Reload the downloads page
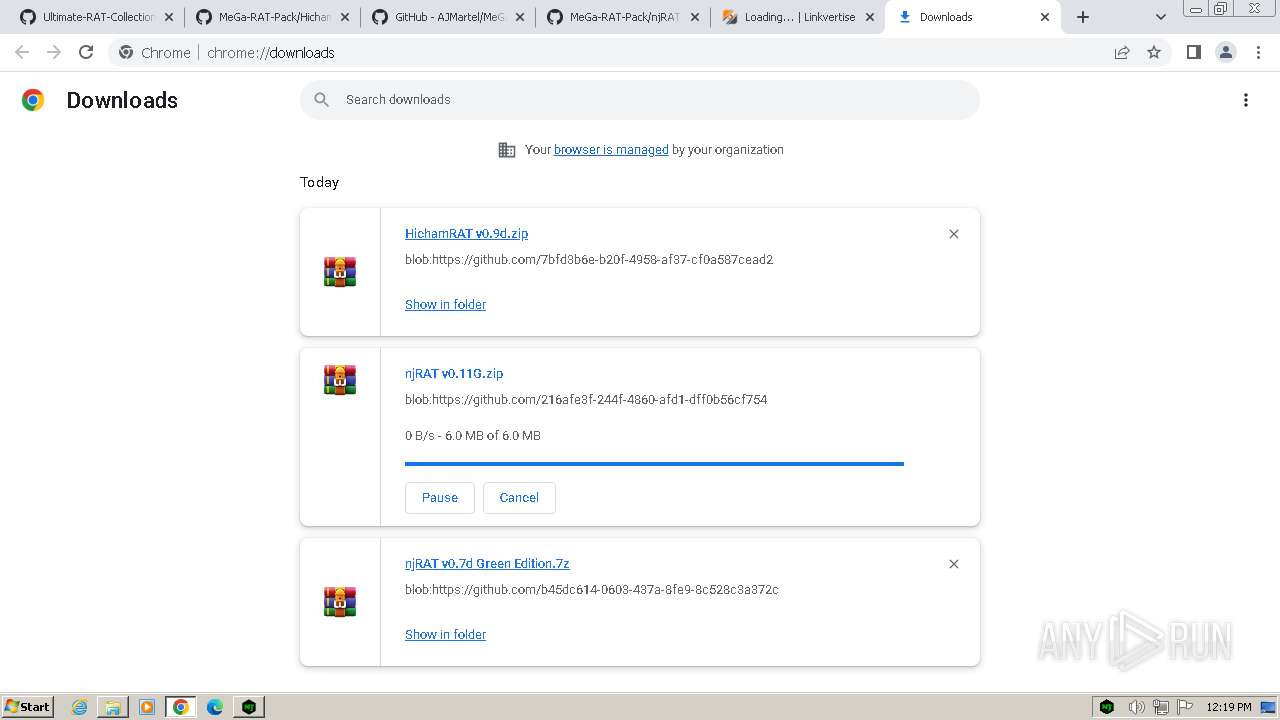Screen dimensions: 1280x720 (86, 52)
